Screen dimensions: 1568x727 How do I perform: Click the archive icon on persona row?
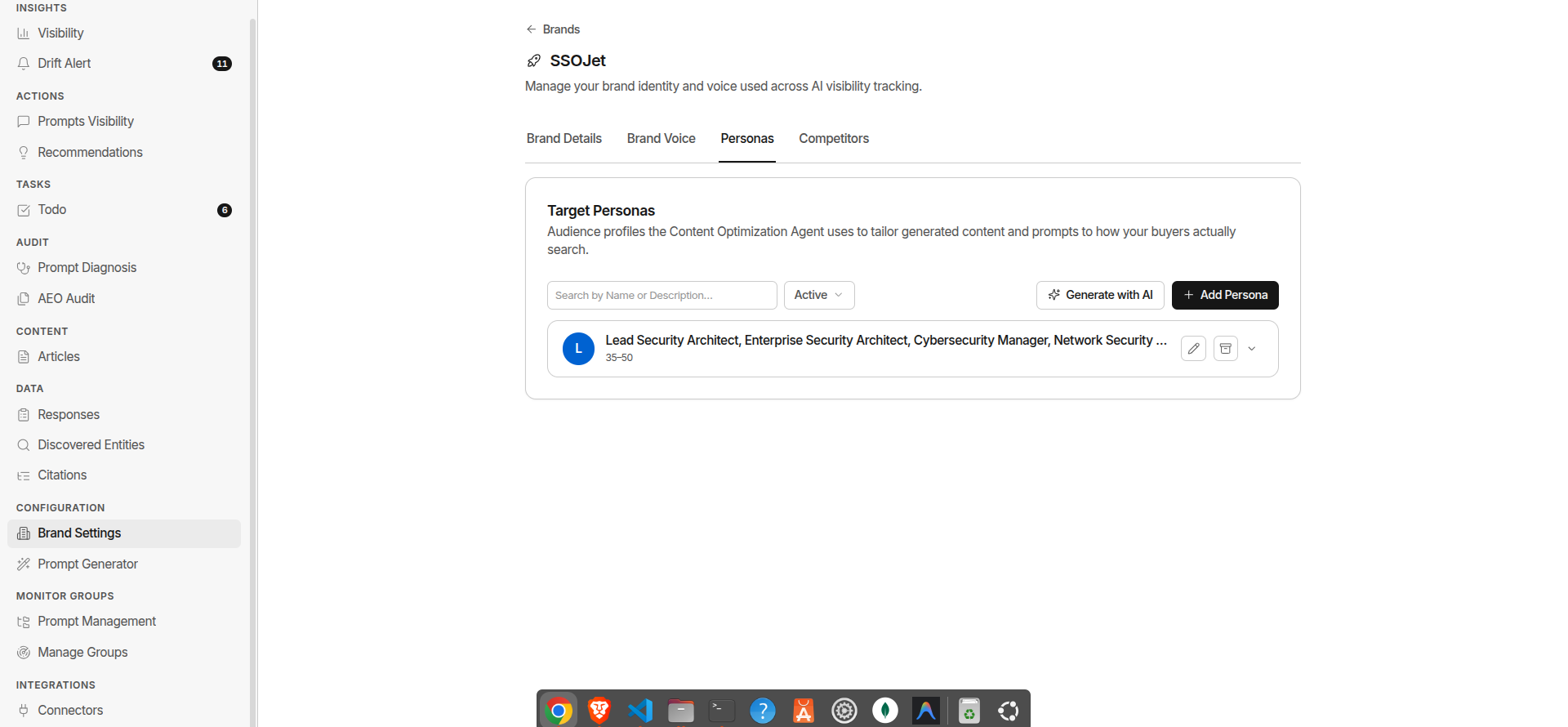coord(1226,349)
